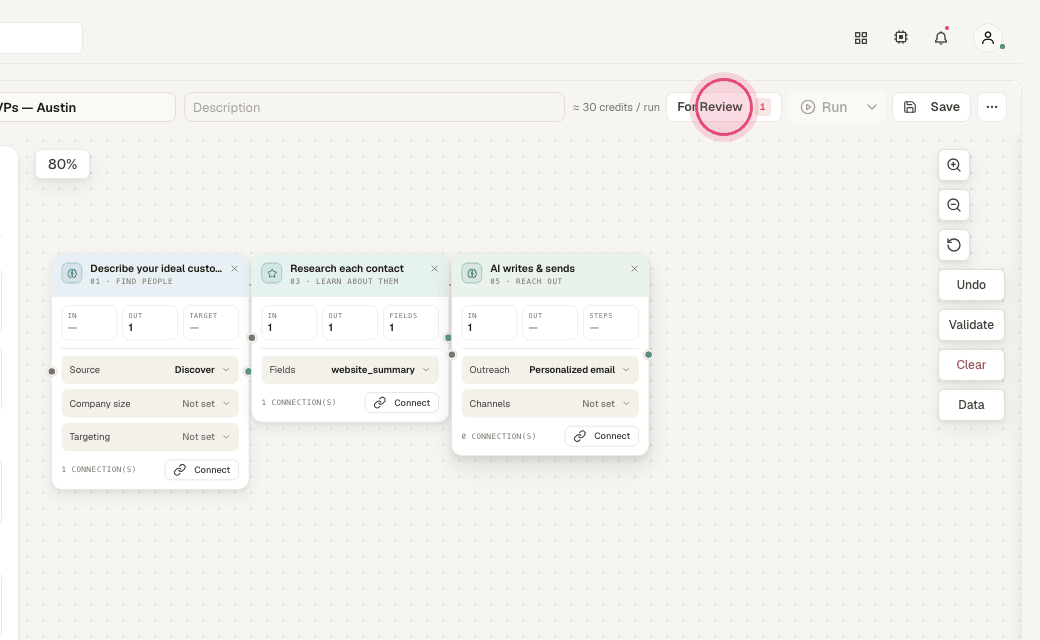Click the brain icon on Describe node
Screen dimensions: 1040x640
(72, 273)
